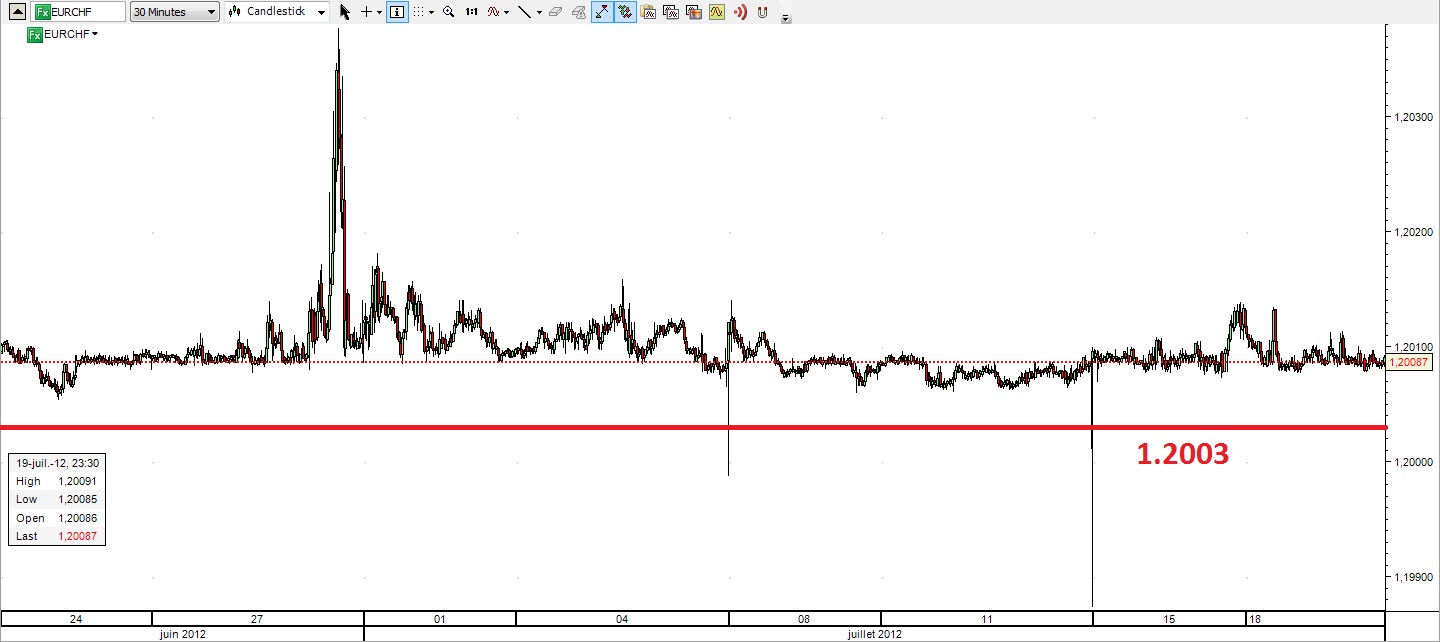
Task: Toggle the data info box button
Action: (x=397, y=12)
